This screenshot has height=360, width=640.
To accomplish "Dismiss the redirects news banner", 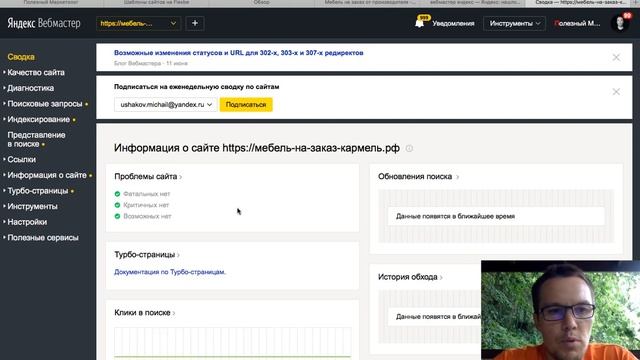I will [616, 58].
